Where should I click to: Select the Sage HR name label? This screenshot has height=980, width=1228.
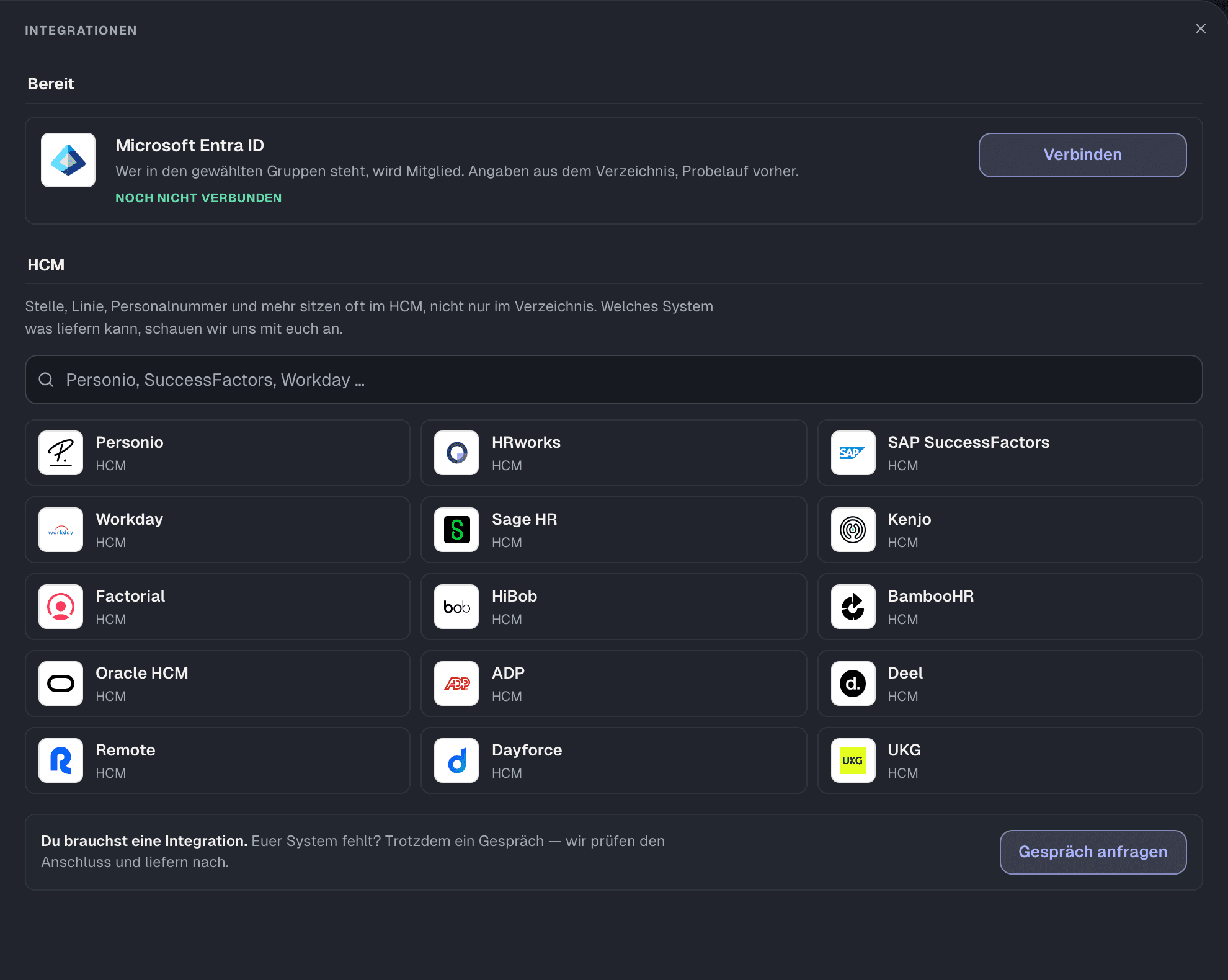[x=524, y=519]
